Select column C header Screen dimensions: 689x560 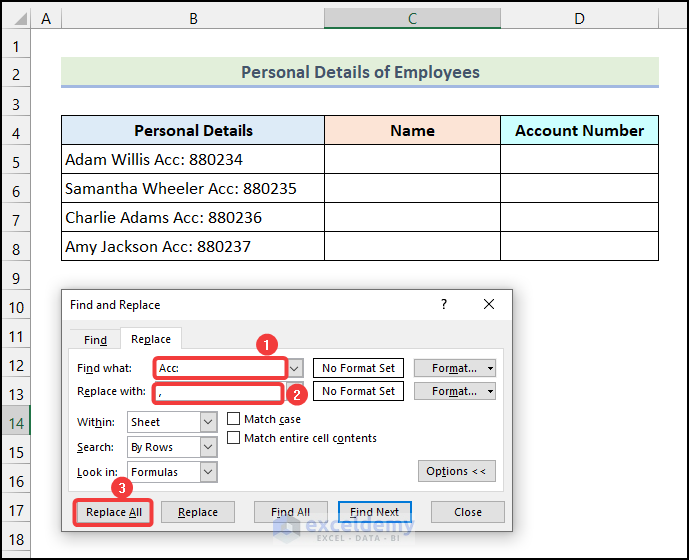(x=412, y=18)
